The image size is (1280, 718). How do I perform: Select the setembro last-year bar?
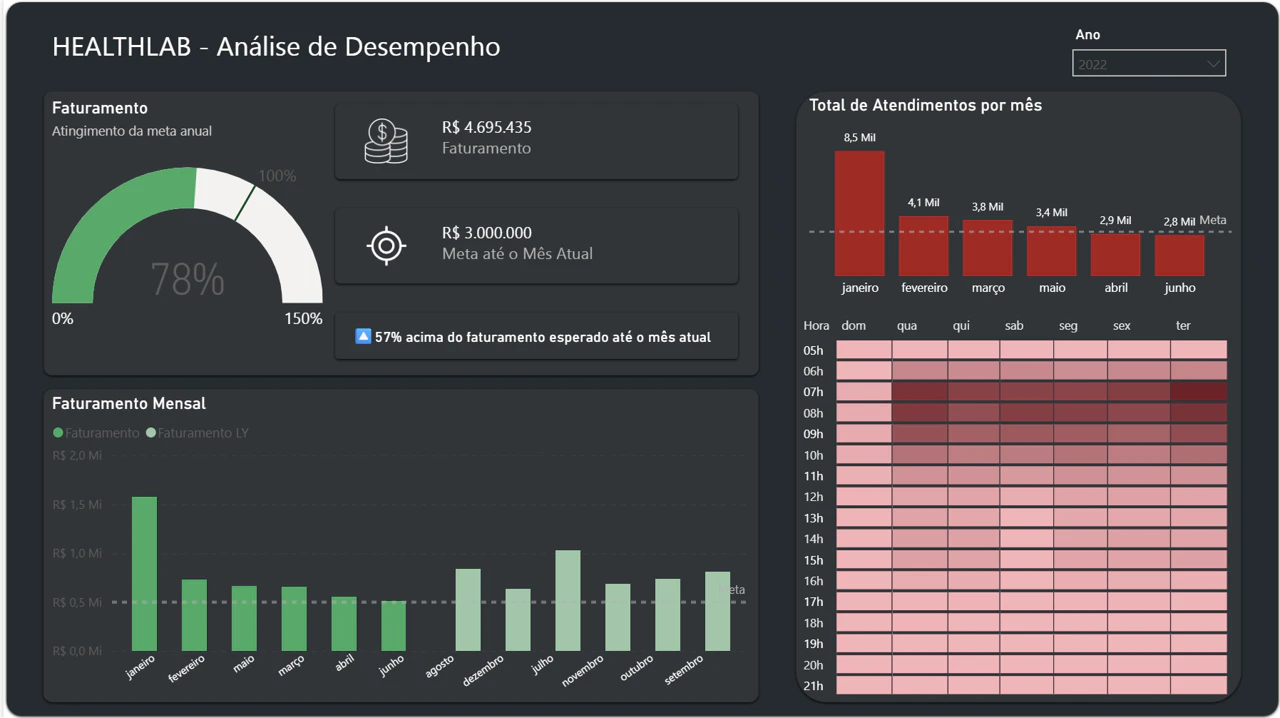pyautogui.click(x=718, y=611)
